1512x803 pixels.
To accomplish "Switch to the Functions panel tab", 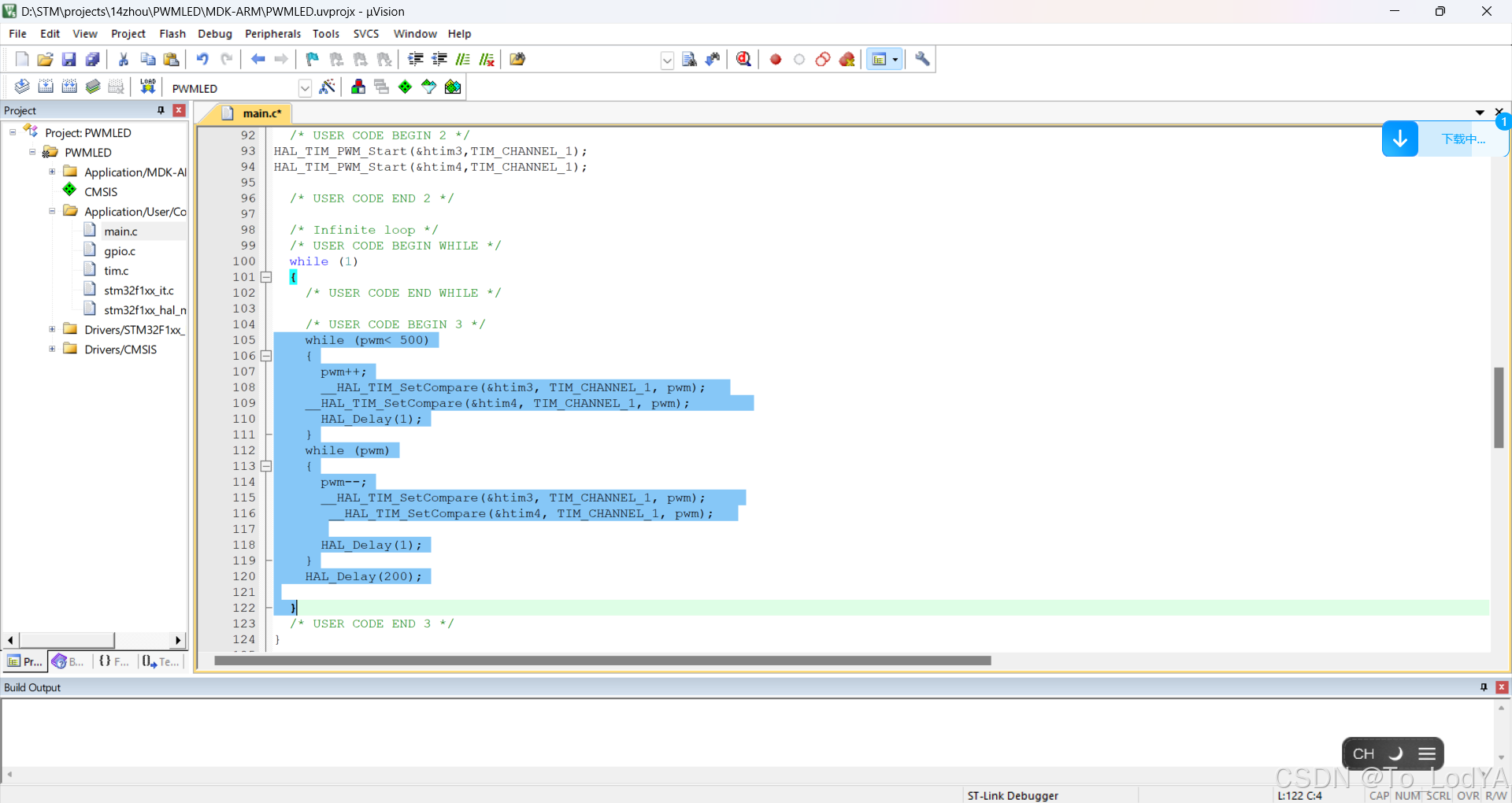I will [113, 661].
